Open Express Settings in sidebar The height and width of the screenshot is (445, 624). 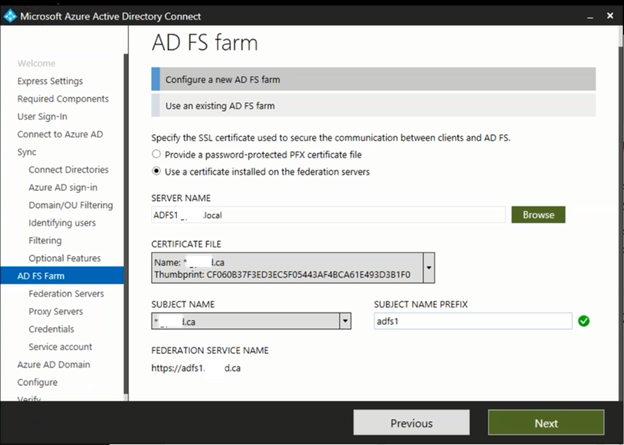coord(50,81)
